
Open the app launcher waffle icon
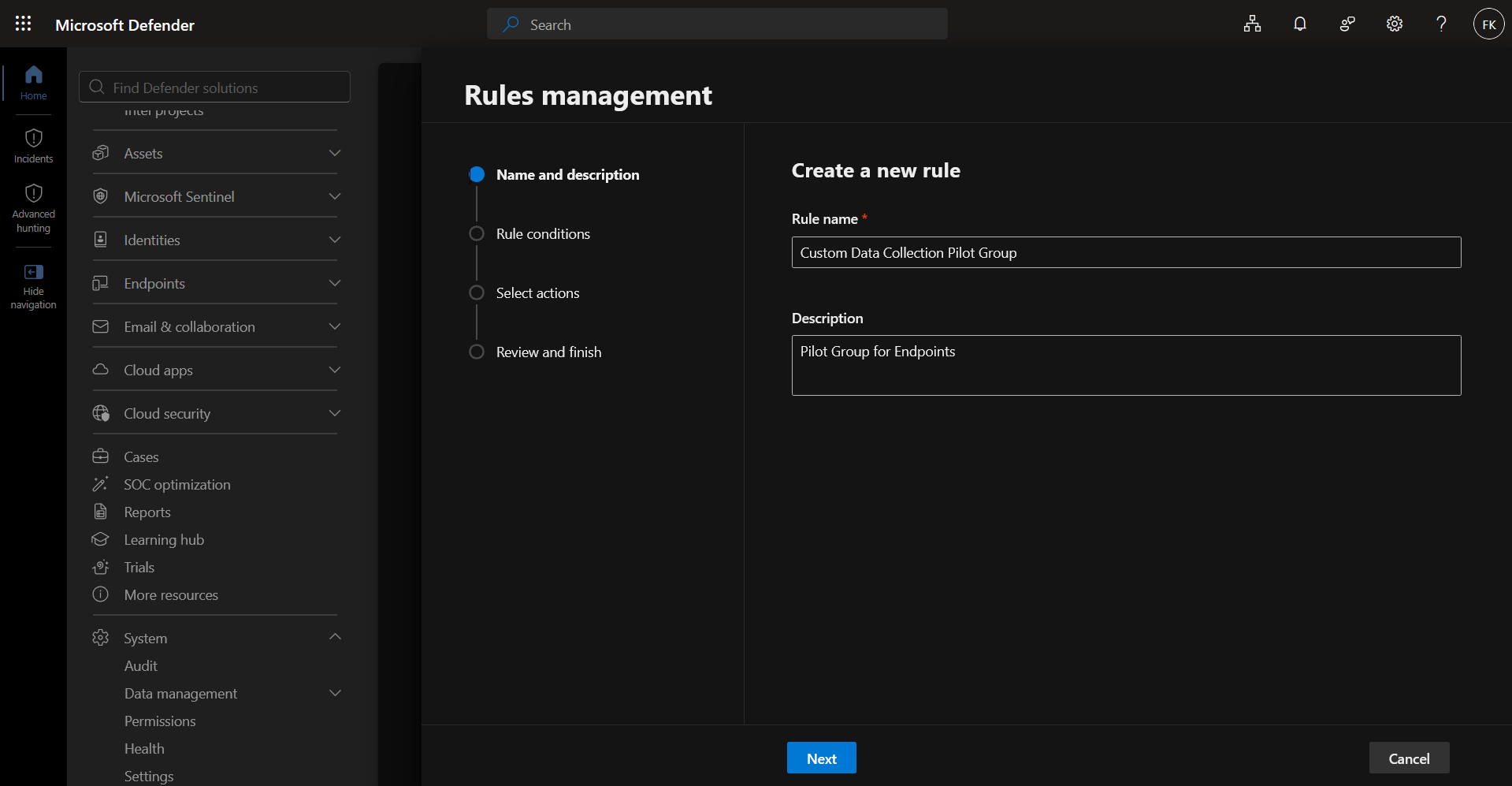[x=24, y=24]
